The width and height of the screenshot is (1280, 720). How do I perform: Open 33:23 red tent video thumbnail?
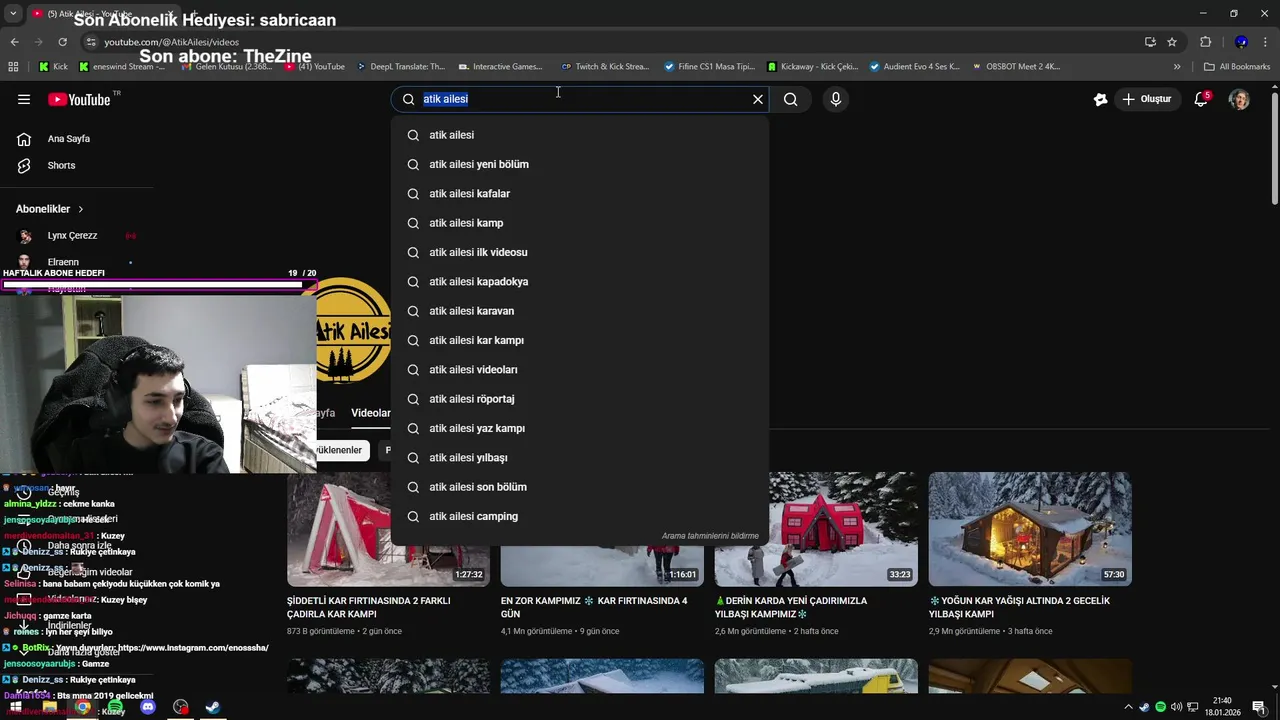816,529
